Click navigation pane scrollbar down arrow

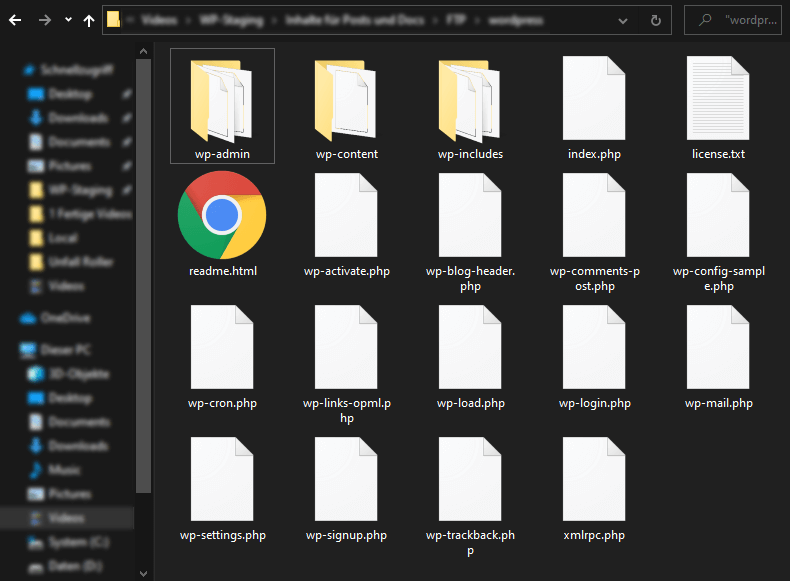click(x=144, y=574)
